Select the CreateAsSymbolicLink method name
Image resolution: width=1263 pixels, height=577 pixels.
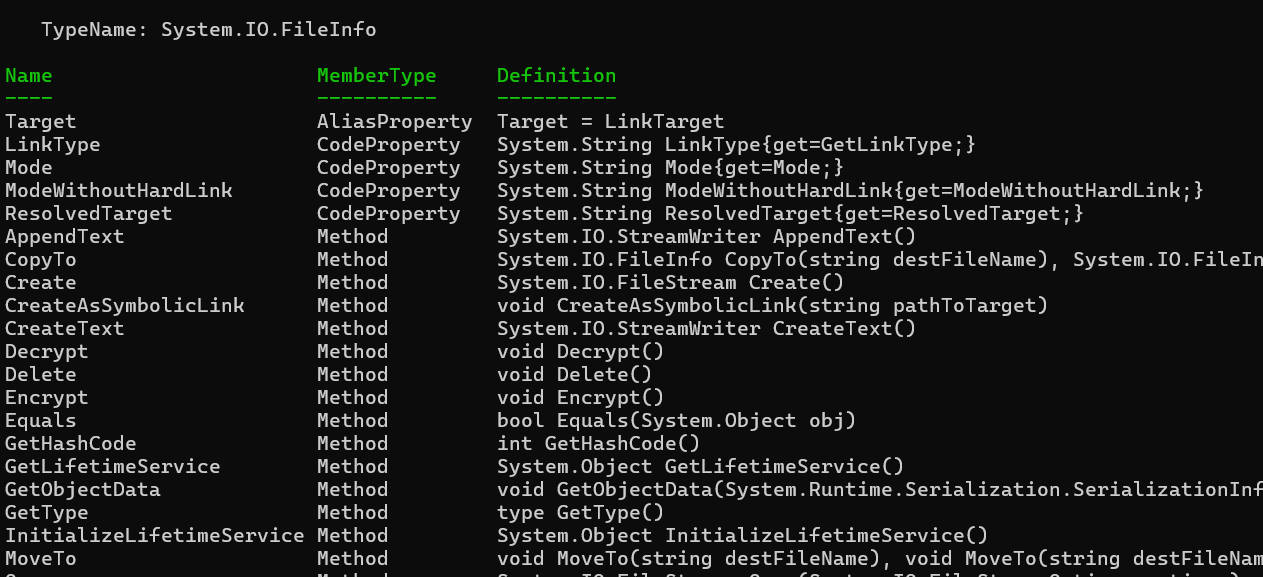tap(124, 306)
